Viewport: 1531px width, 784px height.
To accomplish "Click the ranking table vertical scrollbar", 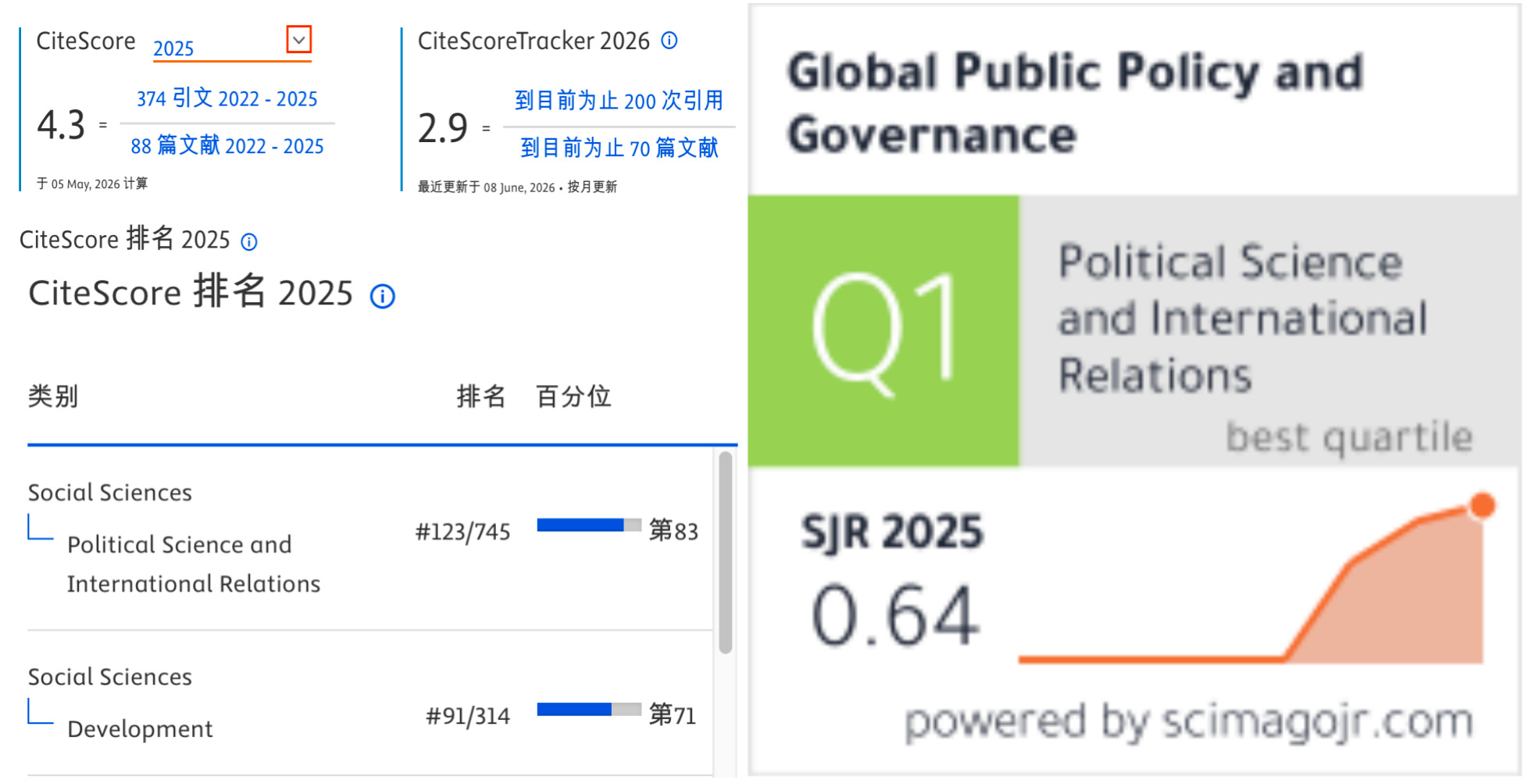I will pos(726,553).
